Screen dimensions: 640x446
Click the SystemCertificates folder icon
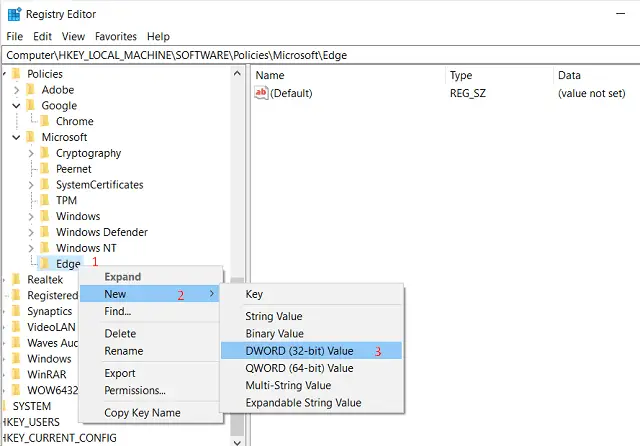click(45, 184)
